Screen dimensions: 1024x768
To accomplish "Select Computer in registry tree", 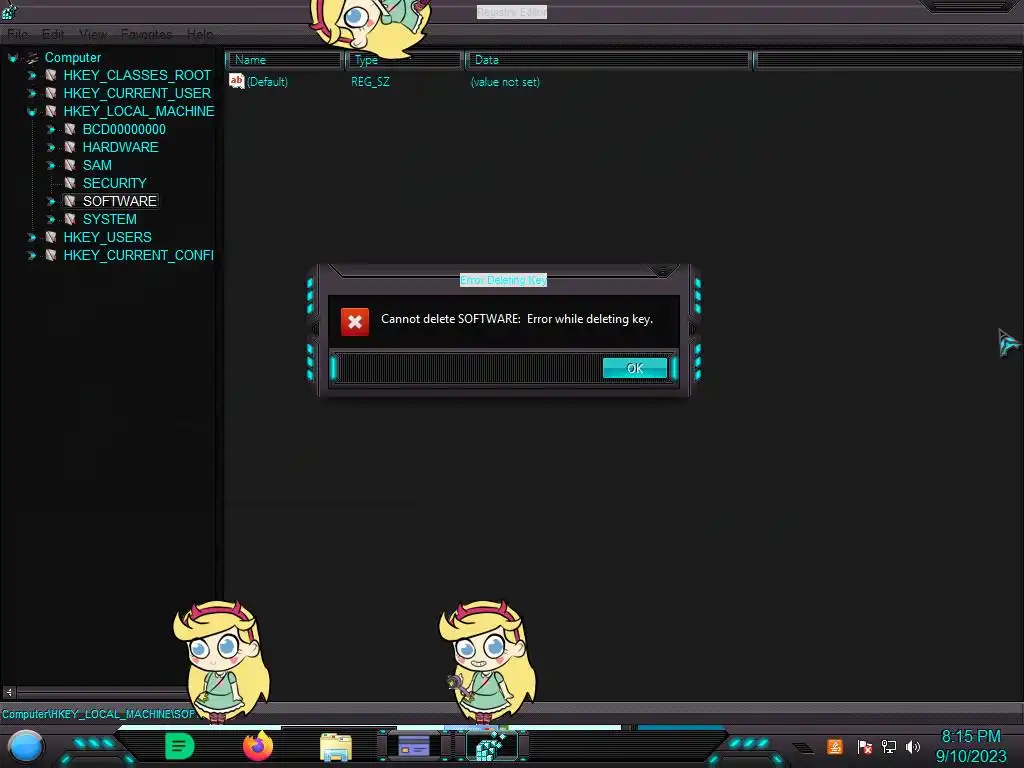I will [72, 57].
